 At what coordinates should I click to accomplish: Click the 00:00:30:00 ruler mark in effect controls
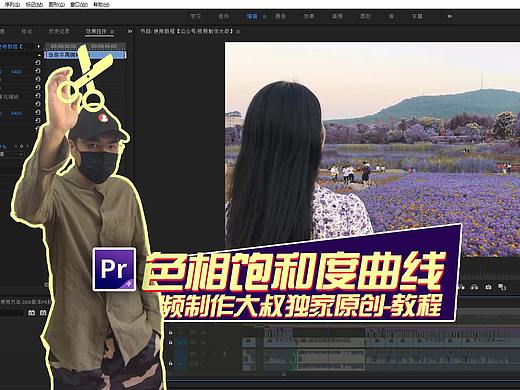click(x=63, y=46)
